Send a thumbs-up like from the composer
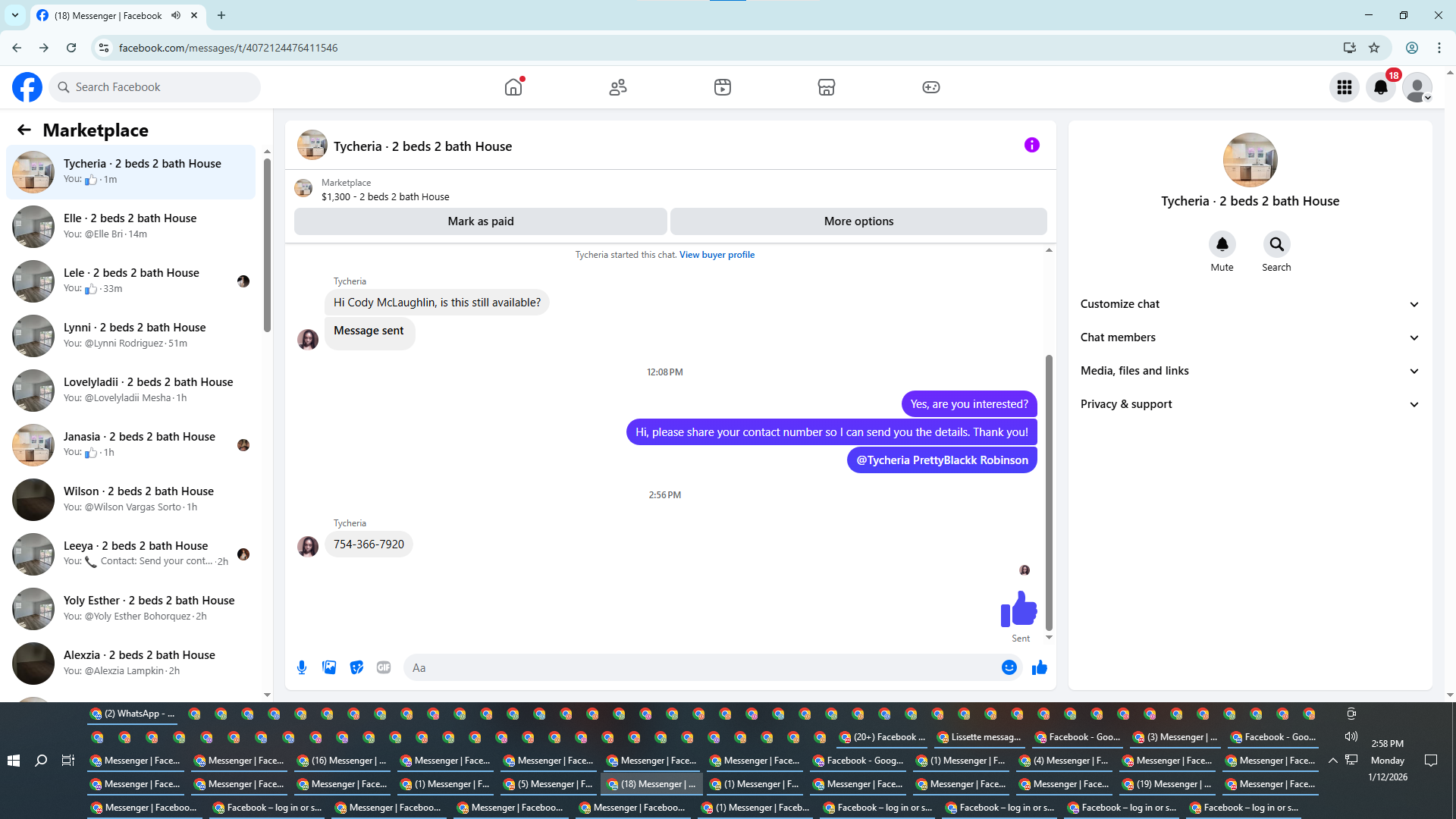 tap(1039, 667)
